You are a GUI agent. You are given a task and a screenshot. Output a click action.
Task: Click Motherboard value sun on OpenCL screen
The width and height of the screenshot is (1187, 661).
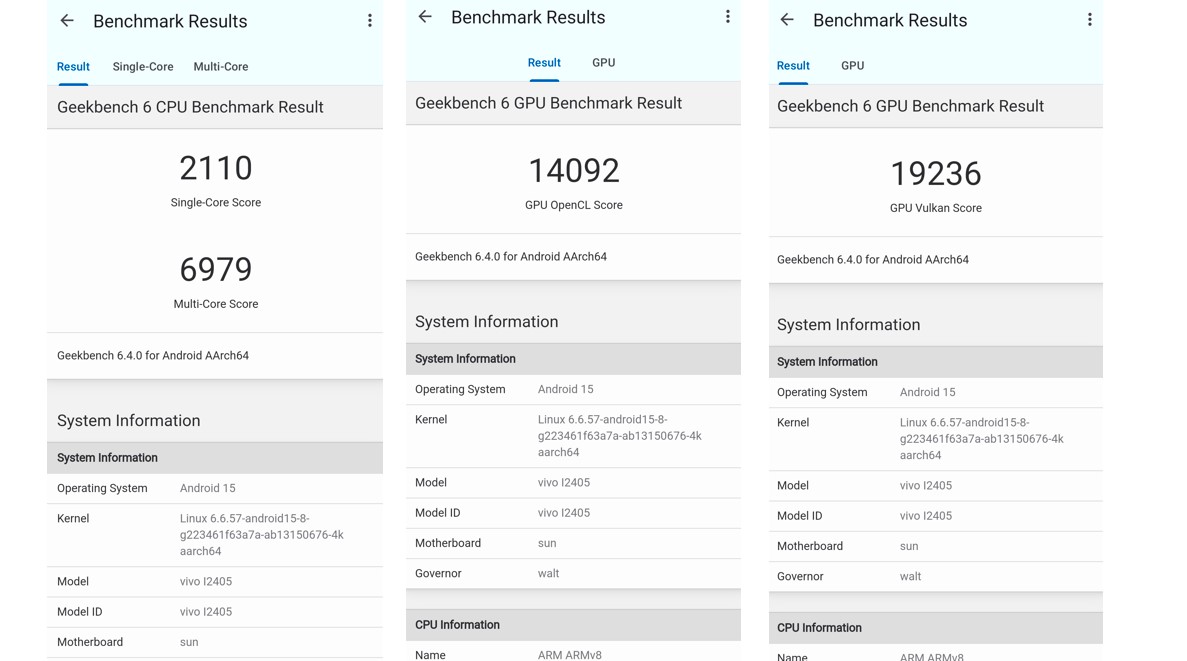(x=547, y=543)
